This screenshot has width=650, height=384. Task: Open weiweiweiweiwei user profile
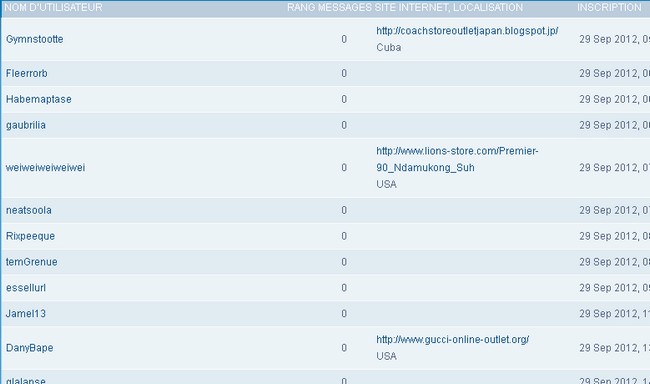click(45, 168)
